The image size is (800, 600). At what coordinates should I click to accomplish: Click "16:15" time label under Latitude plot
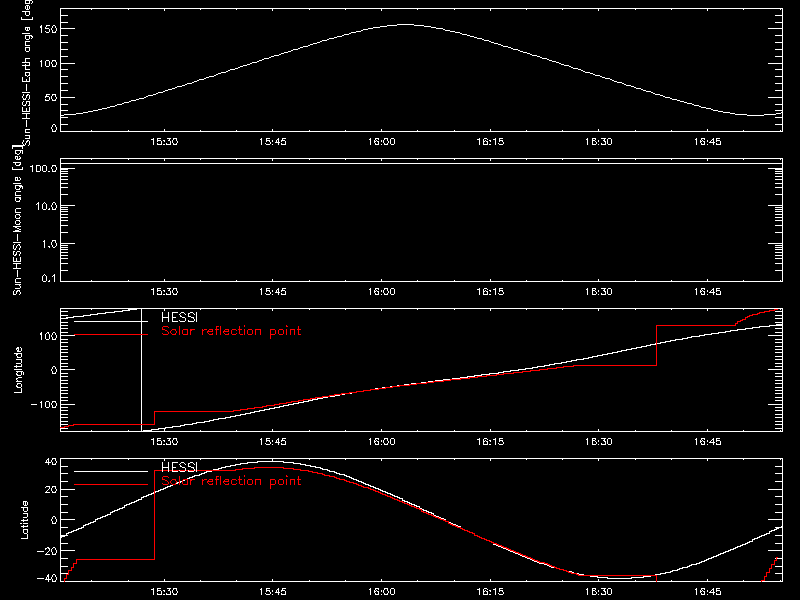point(490,592)
